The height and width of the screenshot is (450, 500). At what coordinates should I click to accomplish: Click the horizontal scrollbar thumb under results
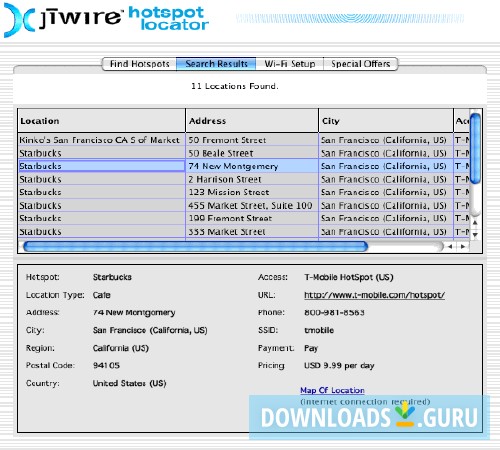[x=195, y=246]
